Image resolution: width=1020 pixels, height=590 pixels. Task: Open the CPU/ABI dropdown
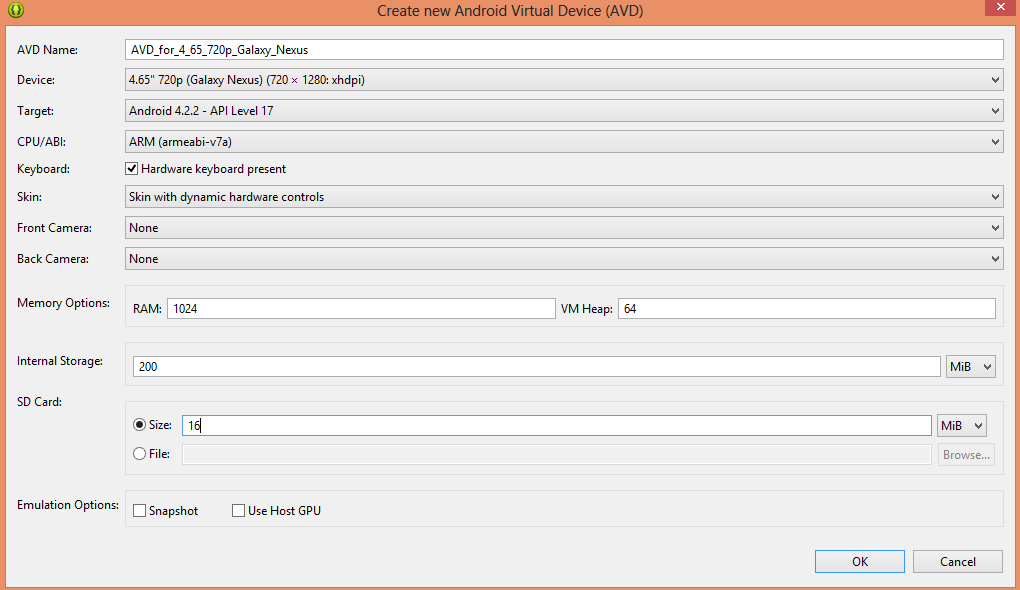coord(564,142)
